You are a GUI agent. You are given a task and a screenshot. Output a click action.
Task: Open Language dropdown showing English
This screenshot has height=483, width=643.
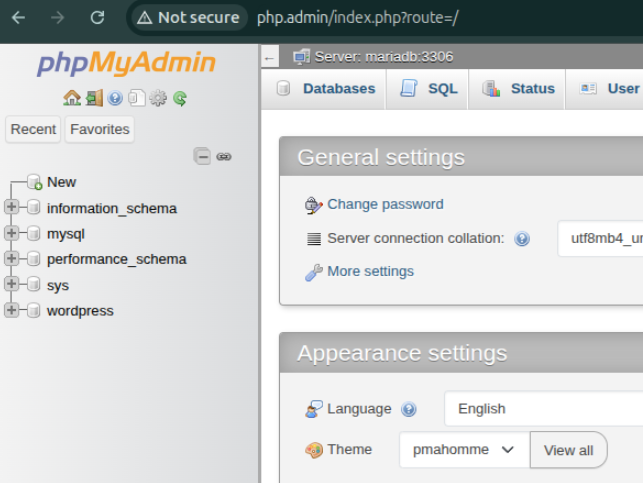click(x=544, y=409)
